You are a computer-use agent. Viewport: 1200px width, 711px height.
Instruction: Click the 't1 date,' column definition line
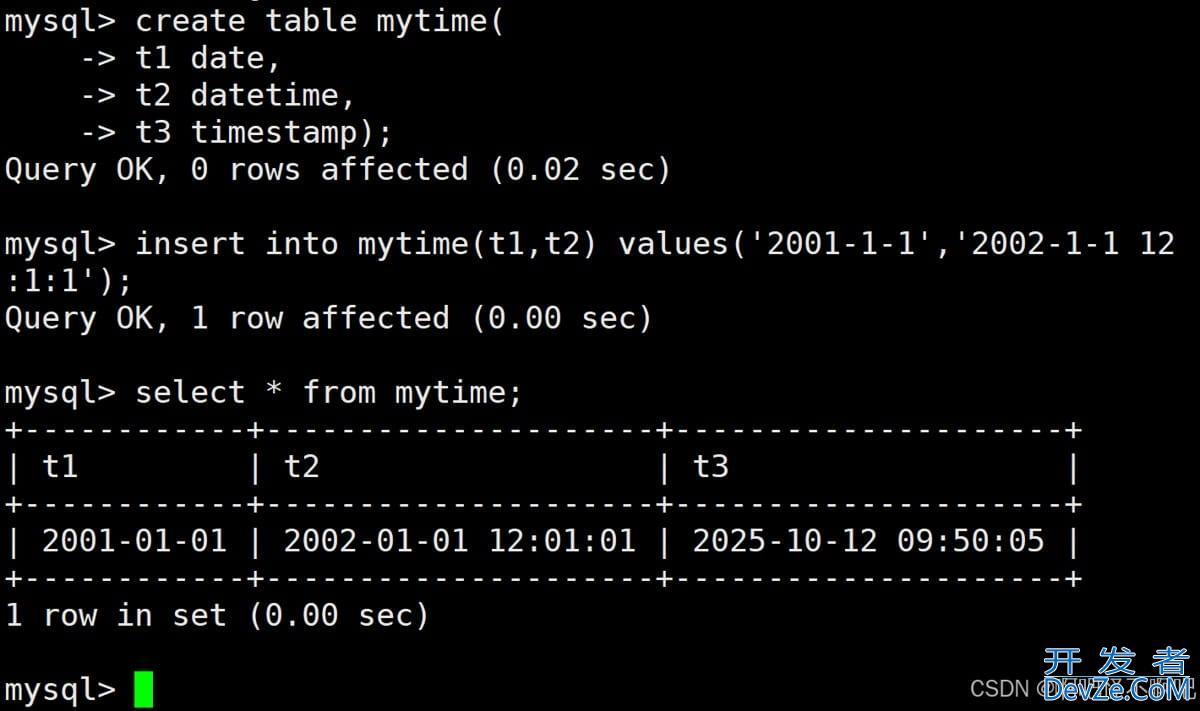point(207,58)
